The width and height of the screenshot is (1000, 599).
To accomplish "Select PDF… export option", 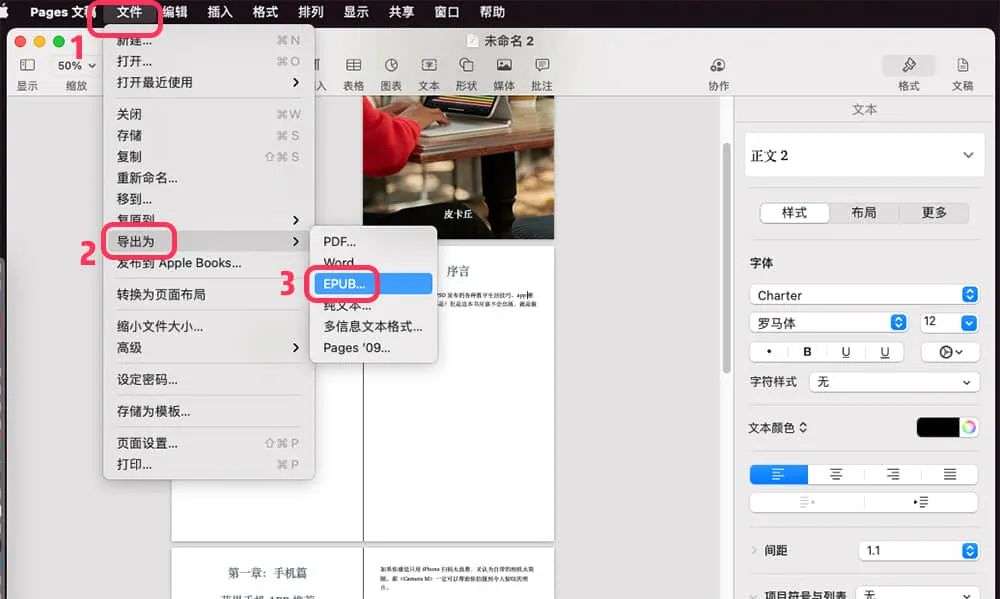I will [x=373, y=242].
